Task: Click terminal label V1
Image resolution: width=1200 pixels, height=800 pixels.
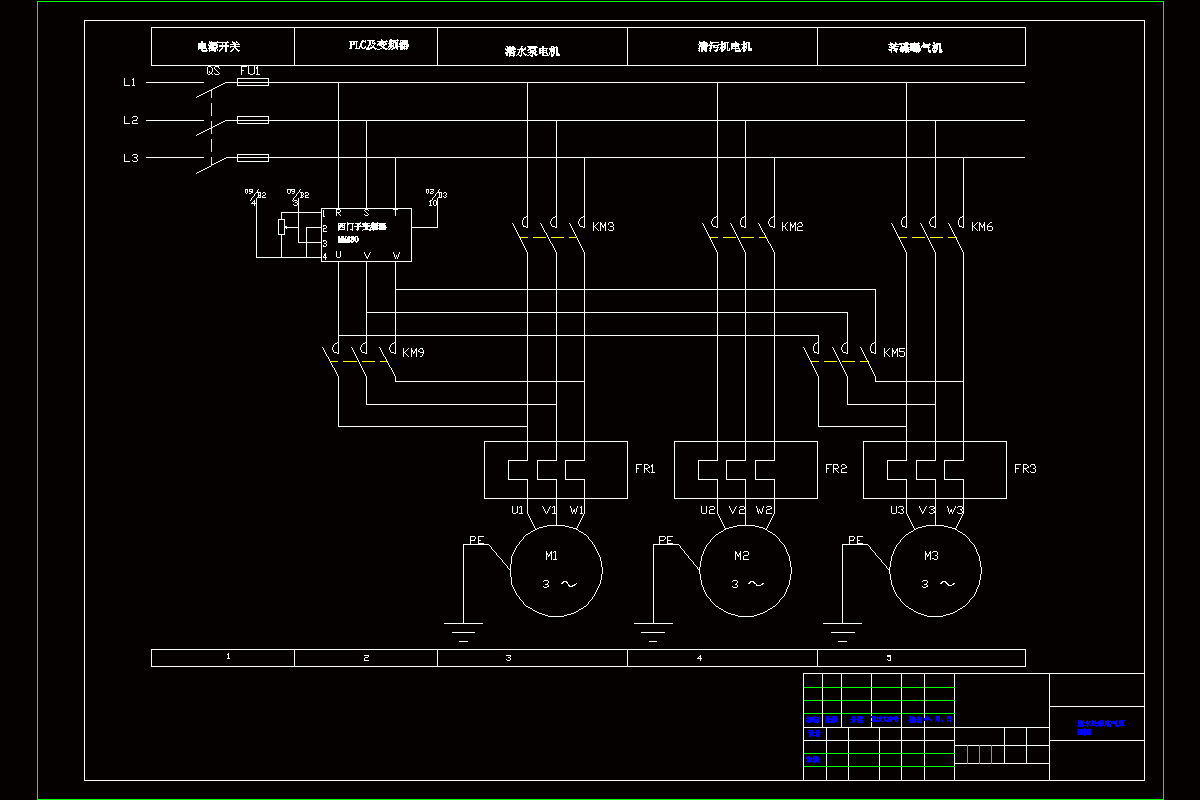Action: (549, 510)
